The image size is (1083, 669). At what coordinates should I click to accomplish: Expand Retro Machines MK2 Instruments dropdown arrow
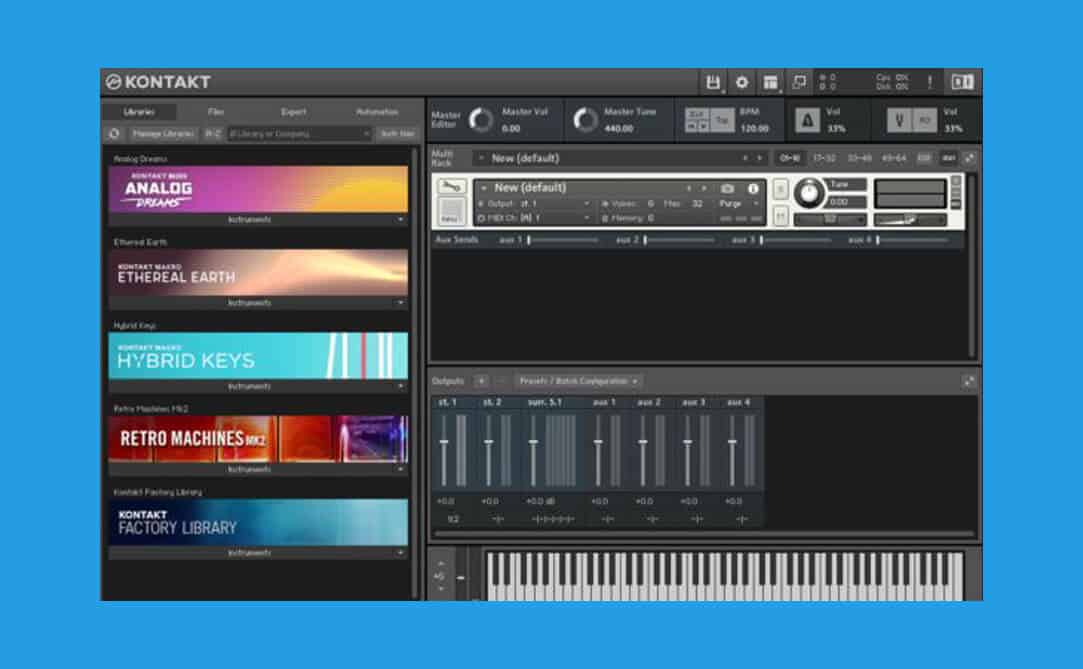pyautogui.click(x=401, y=469)
